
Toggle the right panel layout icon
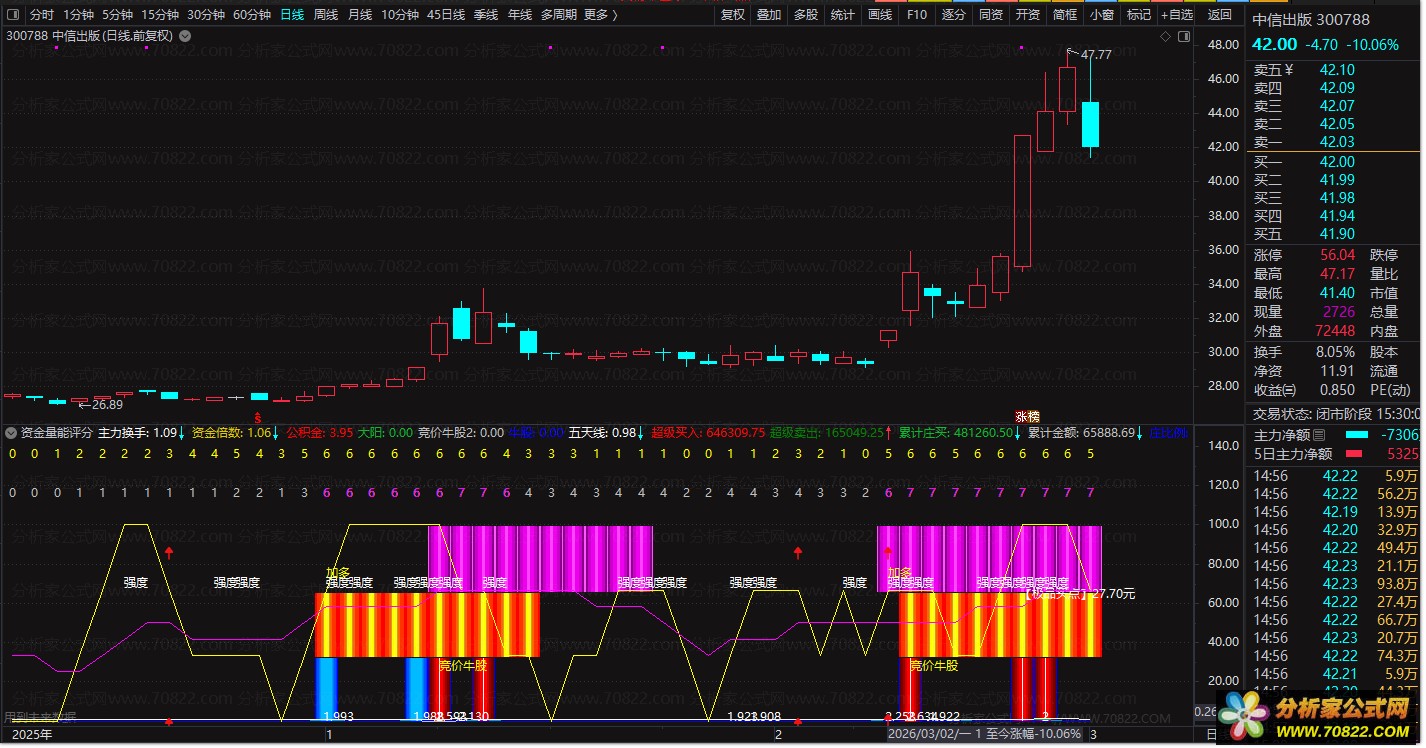(x=1183, y=36)
